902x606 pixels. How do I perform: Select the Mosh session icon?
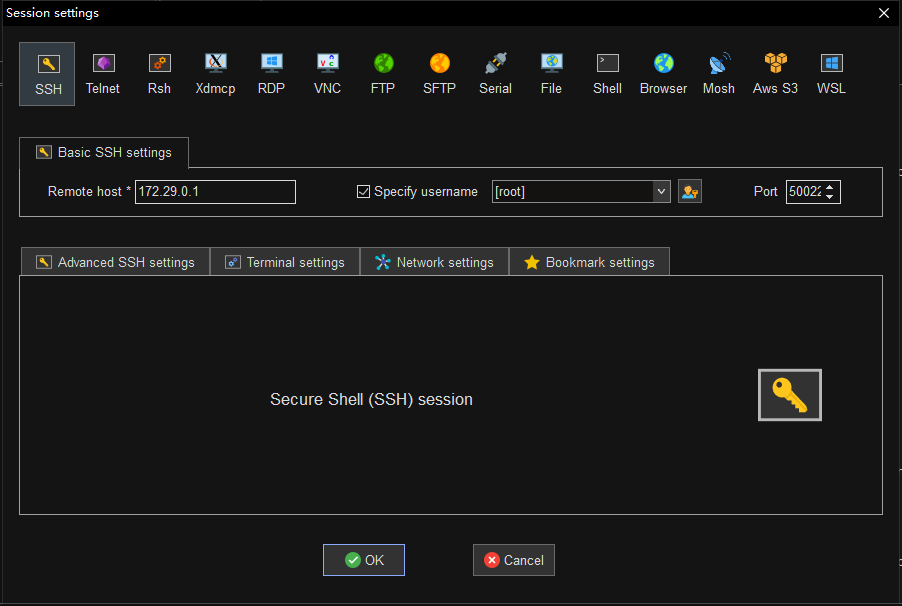[719, 74]
